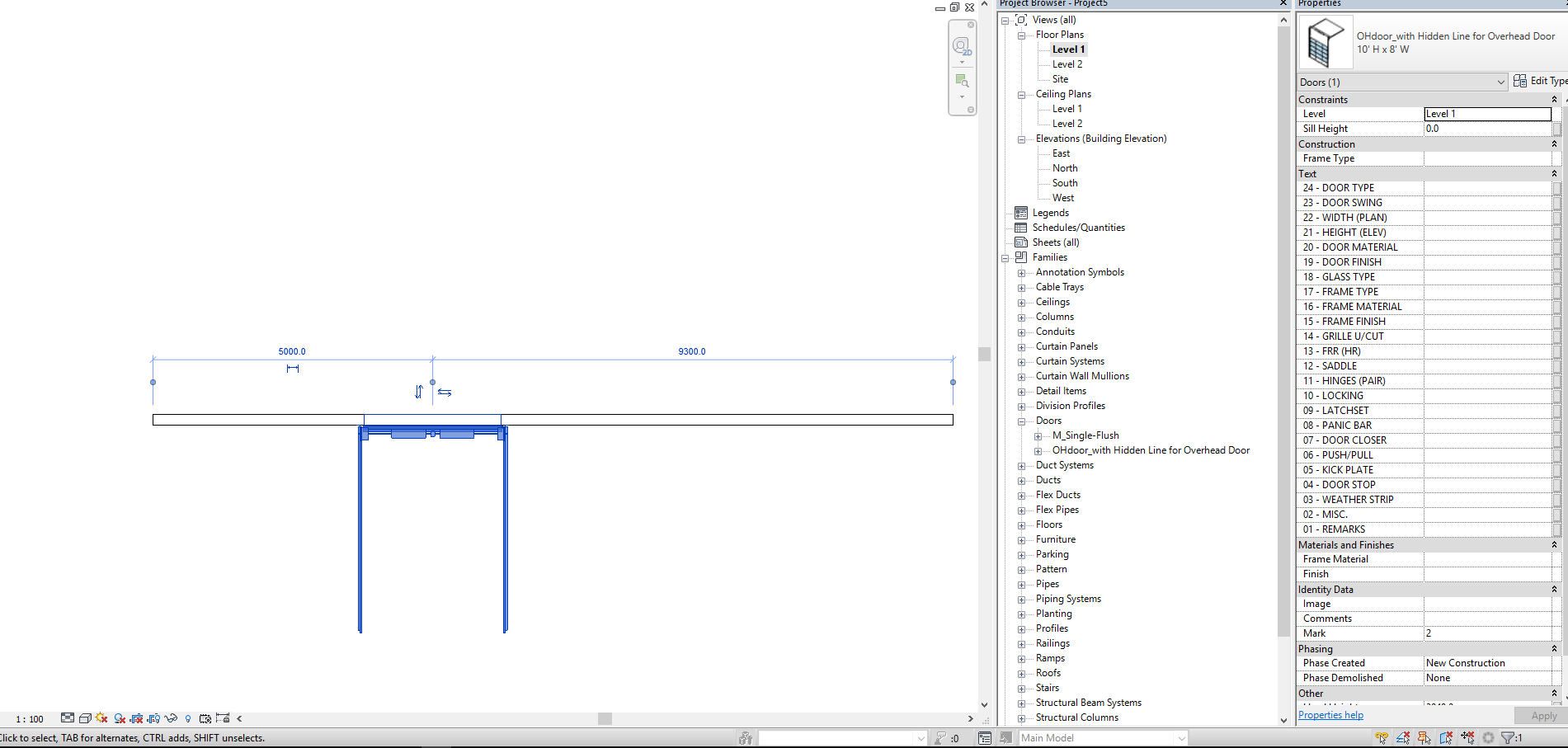Click the Temporary Hide/Isolate glasses icon

pyautogui.click(x=171, y=717)
